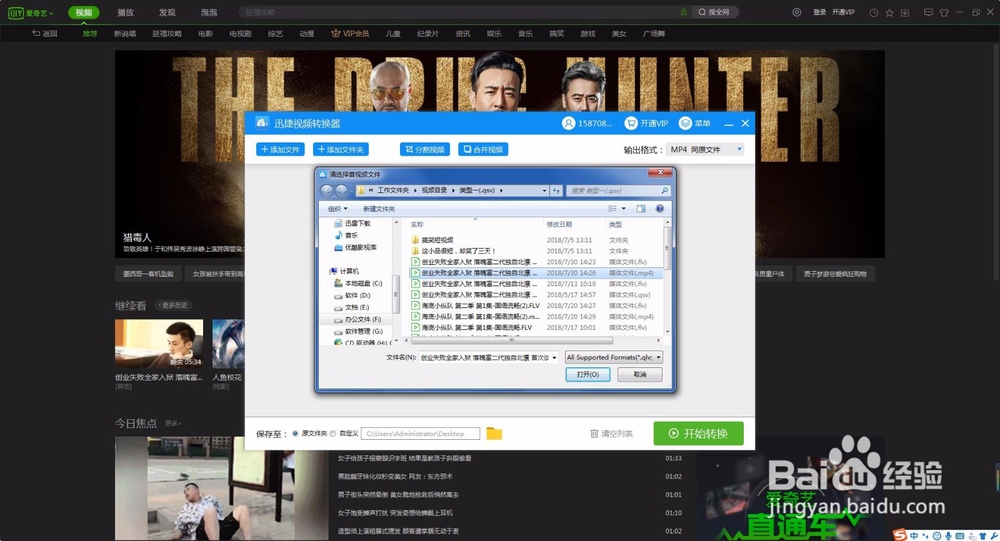Open the 综艺 category
The width and height of the screenshot is (1000, 541).
coord(276,34)
